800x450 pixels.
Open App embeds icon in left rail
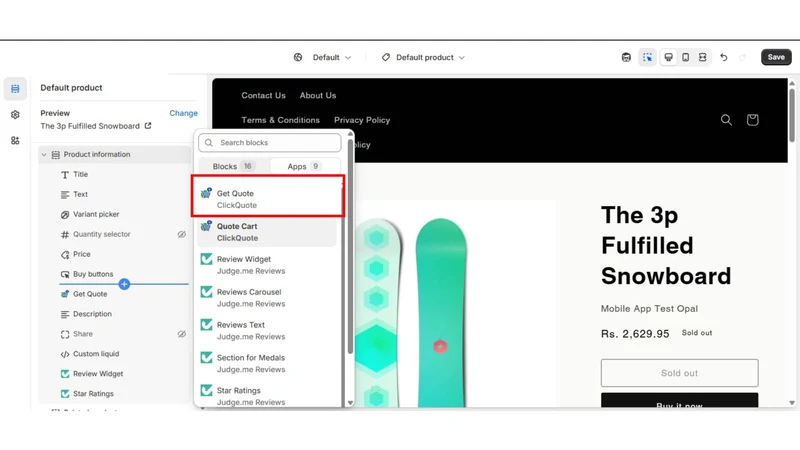click(15, 140)
